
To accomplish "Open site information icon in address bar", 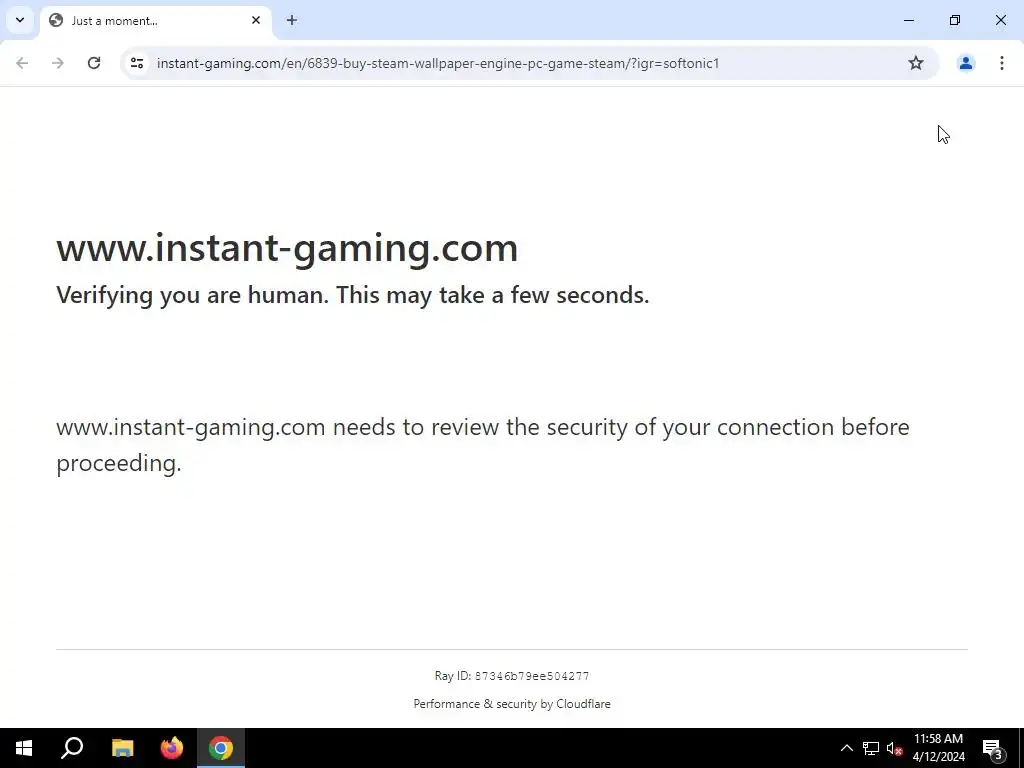I will pyautogui.click(x=137, y=63).
